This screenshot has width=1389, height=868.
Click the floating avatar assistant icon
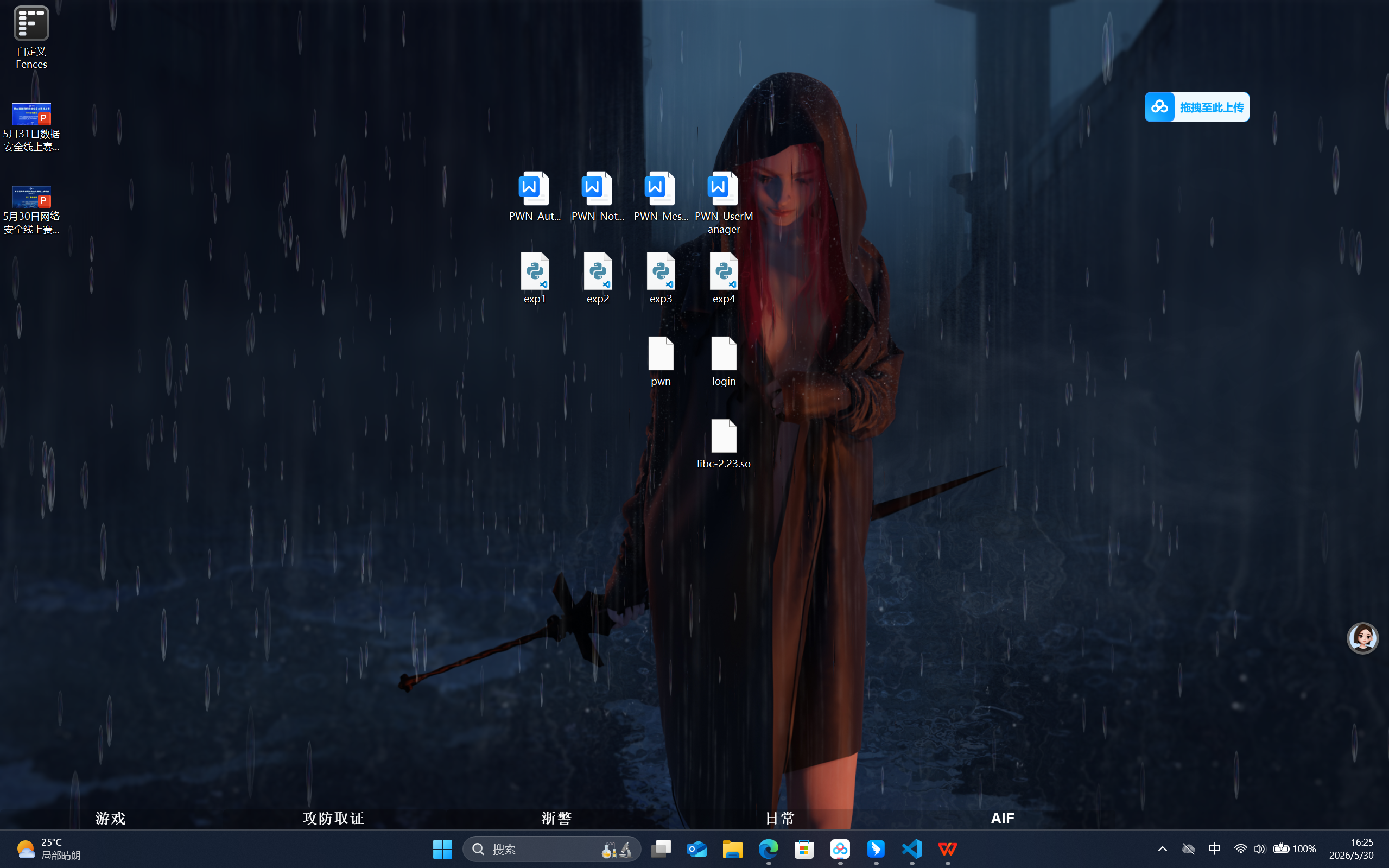pyautogui.click(x=1362, y=638)
